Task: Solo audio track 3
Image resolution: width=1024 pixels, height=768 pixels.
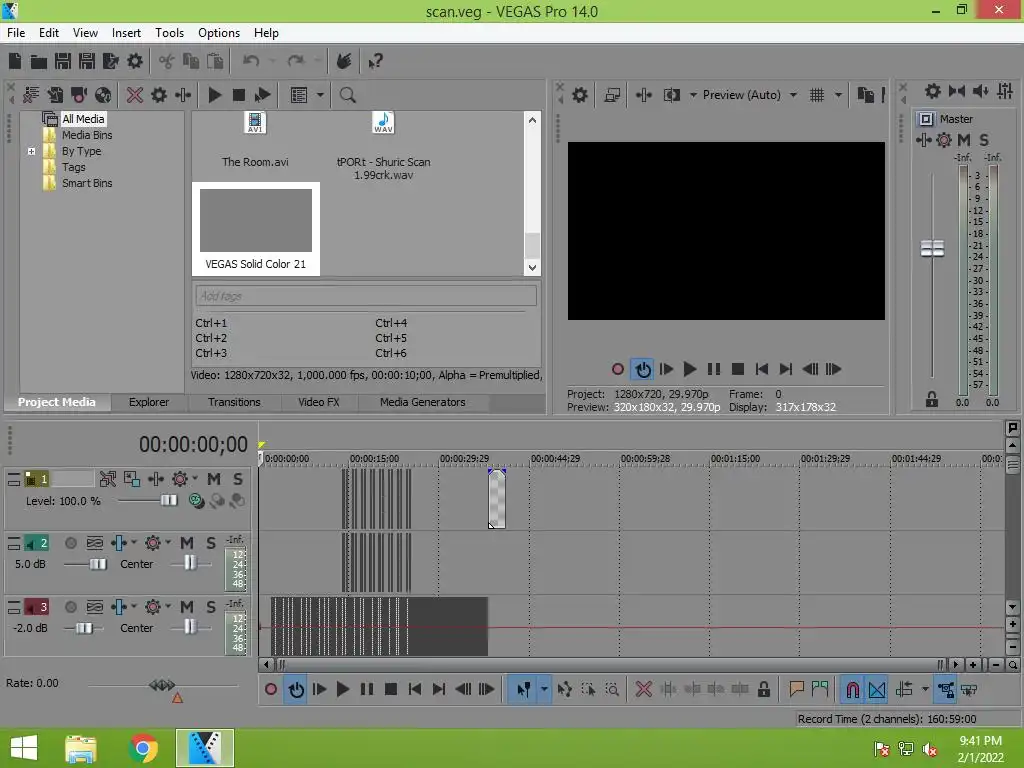Action: (211, 607)
